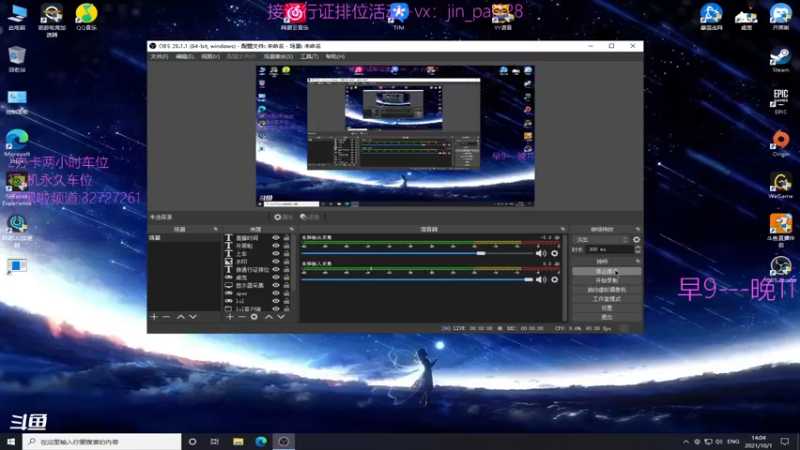Screen dimensions: 800x450
Task: Add a new scene with plus icon
Action: (154, 317)
